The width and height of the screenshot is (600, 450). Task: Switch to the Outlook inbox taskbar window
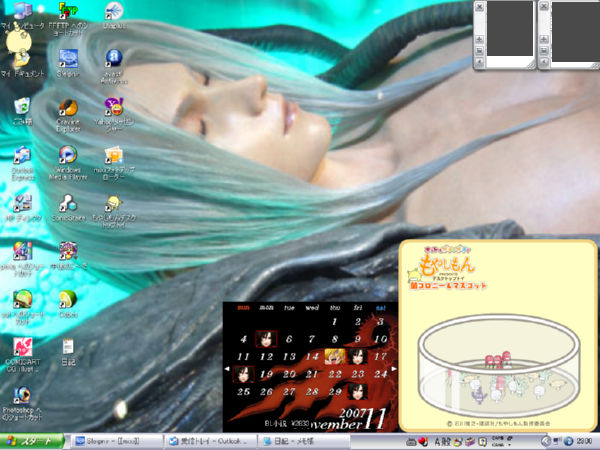(x=210, y=441)
